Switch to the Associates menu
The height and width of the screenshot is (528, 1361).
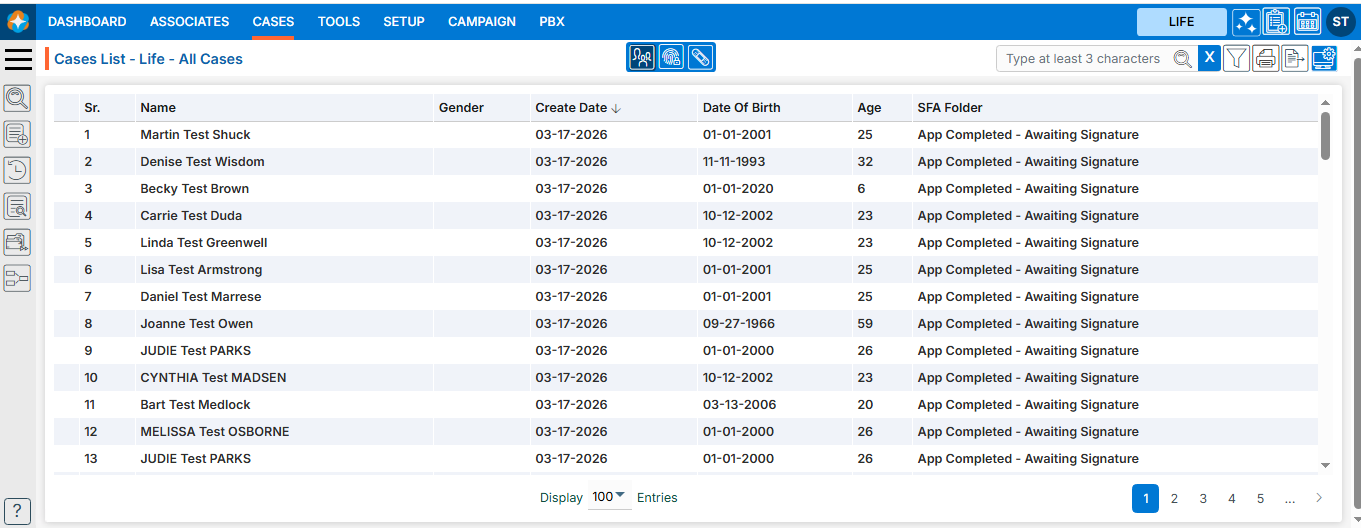coord(189,21)
